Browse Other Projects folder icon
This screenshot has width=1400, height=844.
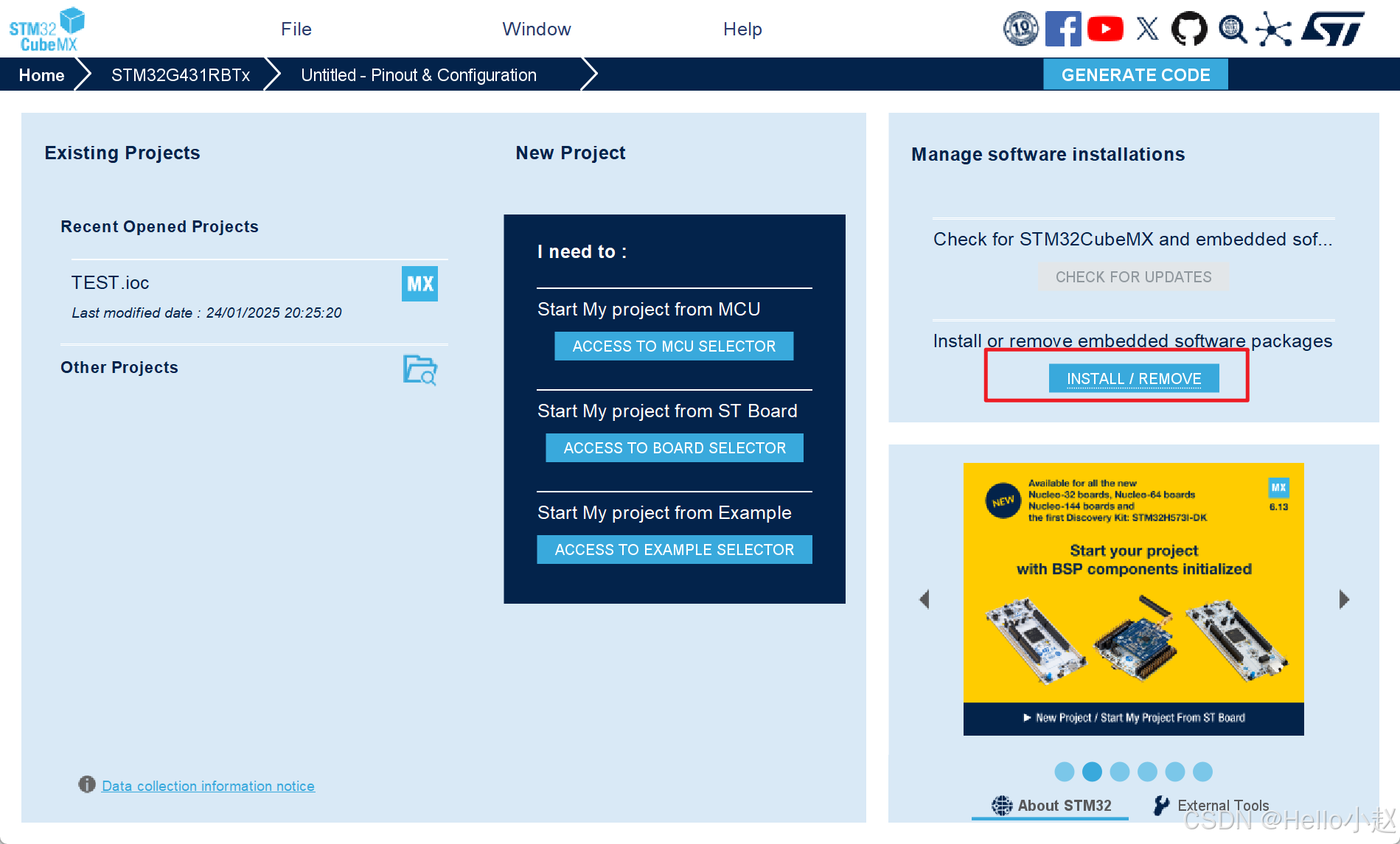(420, 369)
